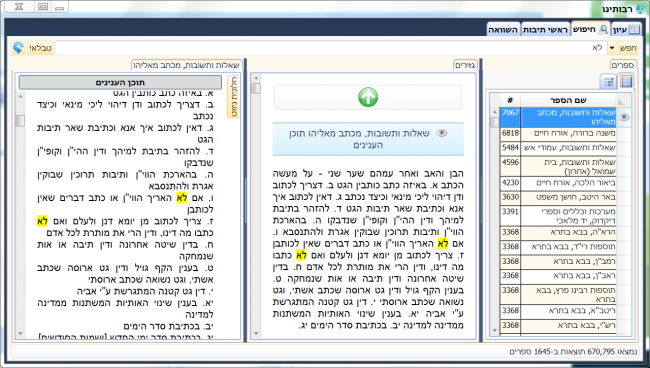Screen dimensions: 650x368
Task: Switch books panel to grouped sort view icon
Action: click(608, 81)
